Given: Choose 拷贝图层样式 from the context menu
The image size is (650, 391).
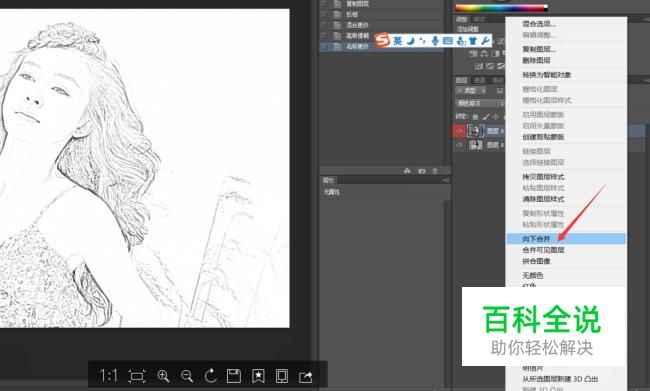Looking at the screenshot, I should point(543,177).
